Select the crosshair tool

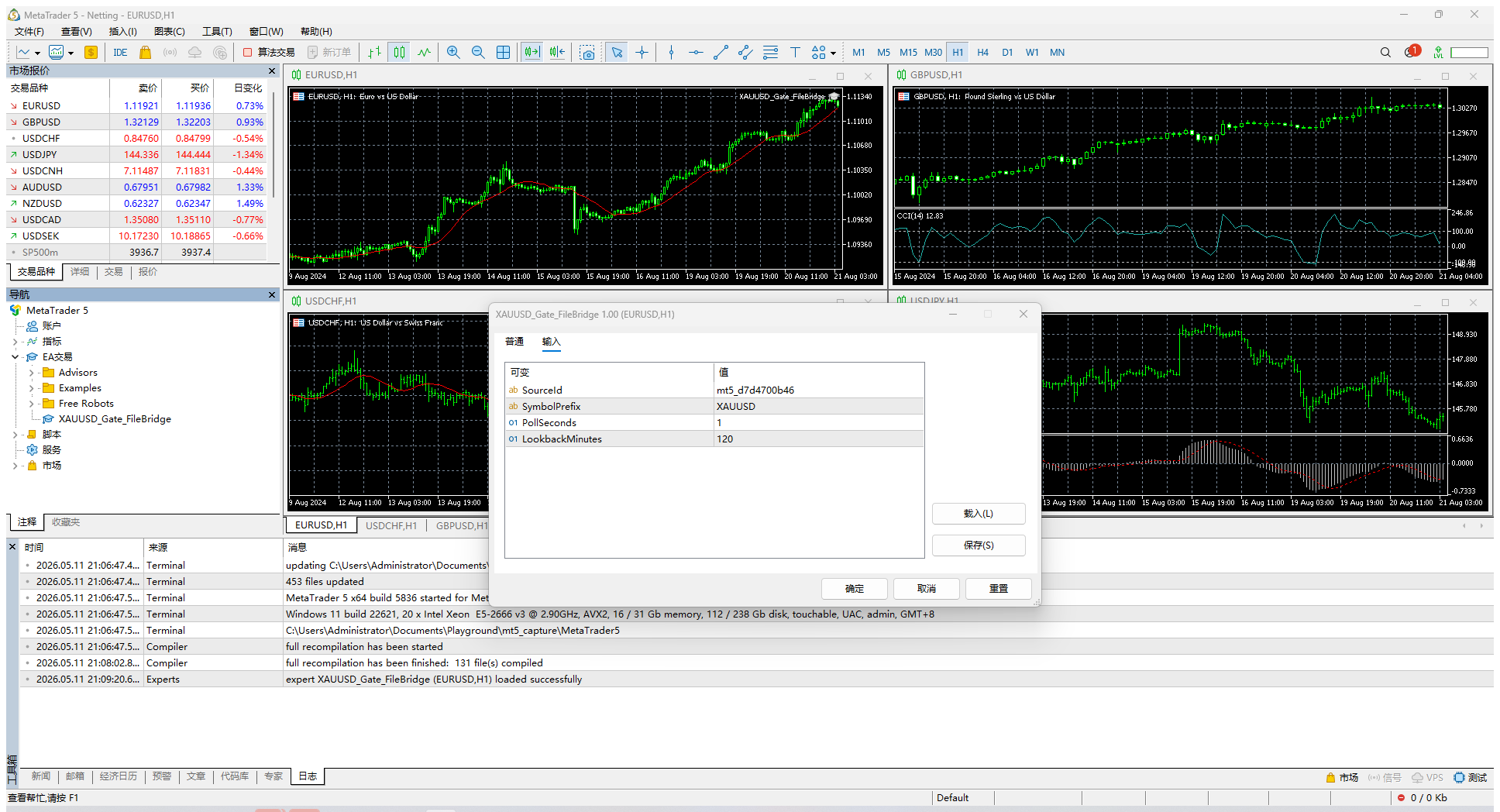(x=642, y=53)
